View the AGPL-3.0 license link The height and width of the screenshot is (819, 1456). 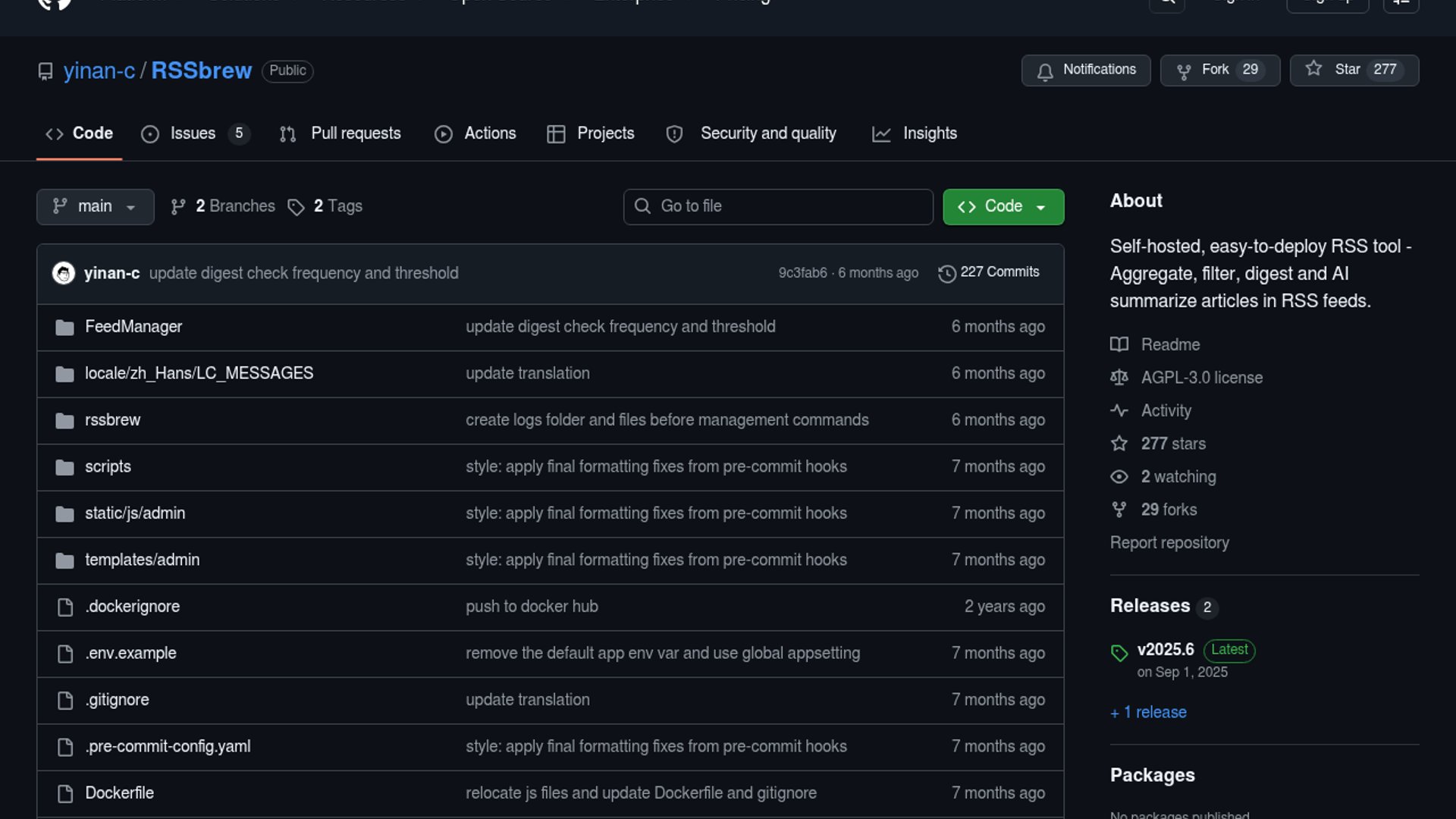coord(1201,378)
